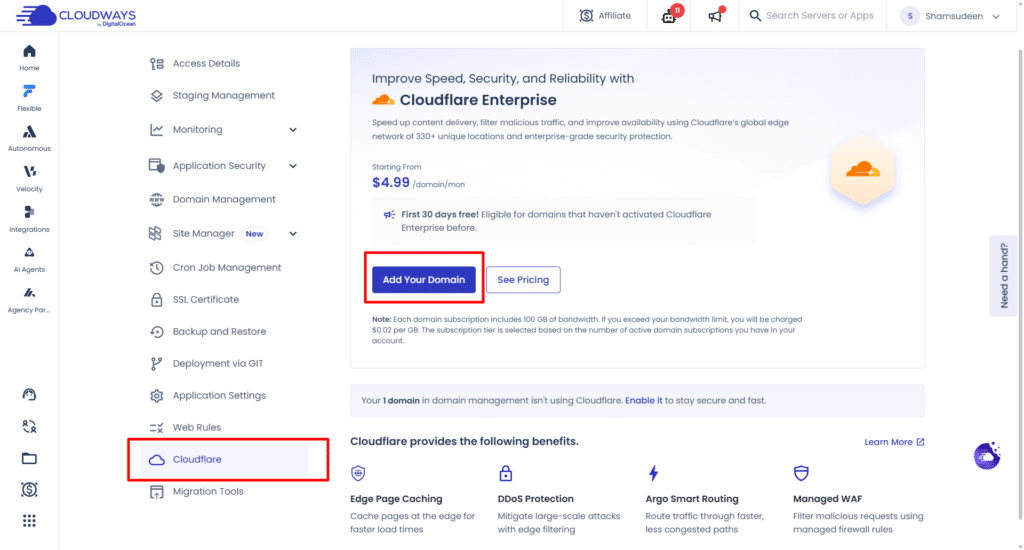
Task: Open Deployment via GIT menu item
Action: point(217,364)
